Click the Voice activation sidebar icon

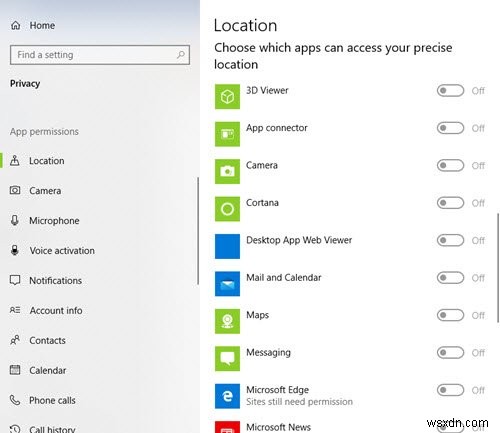point(15,250)
